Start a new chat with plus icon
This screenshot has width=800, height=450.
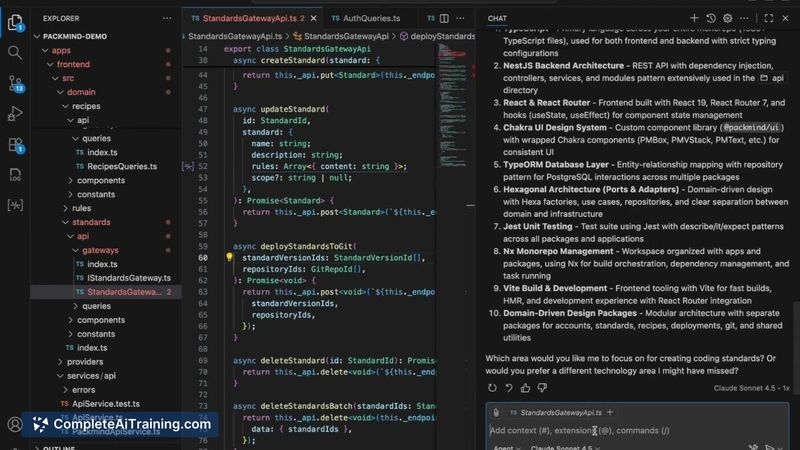tap(694, 18)
